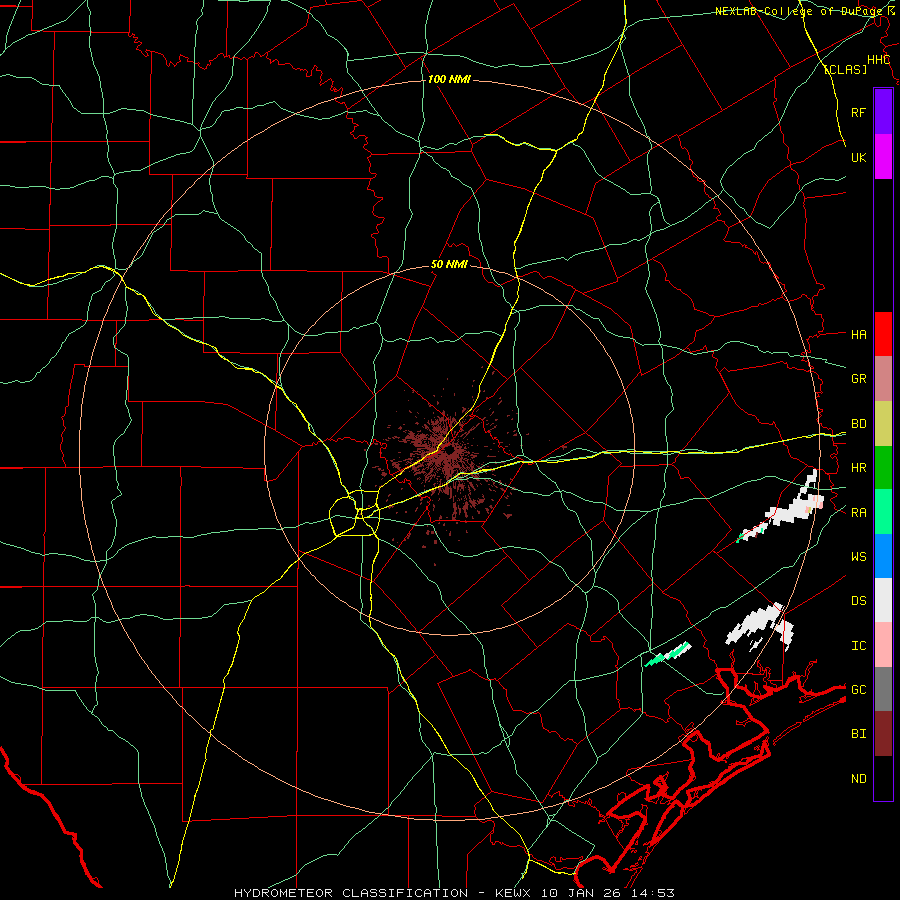
Task: Click the DS legend label
Action: (858, 601)
